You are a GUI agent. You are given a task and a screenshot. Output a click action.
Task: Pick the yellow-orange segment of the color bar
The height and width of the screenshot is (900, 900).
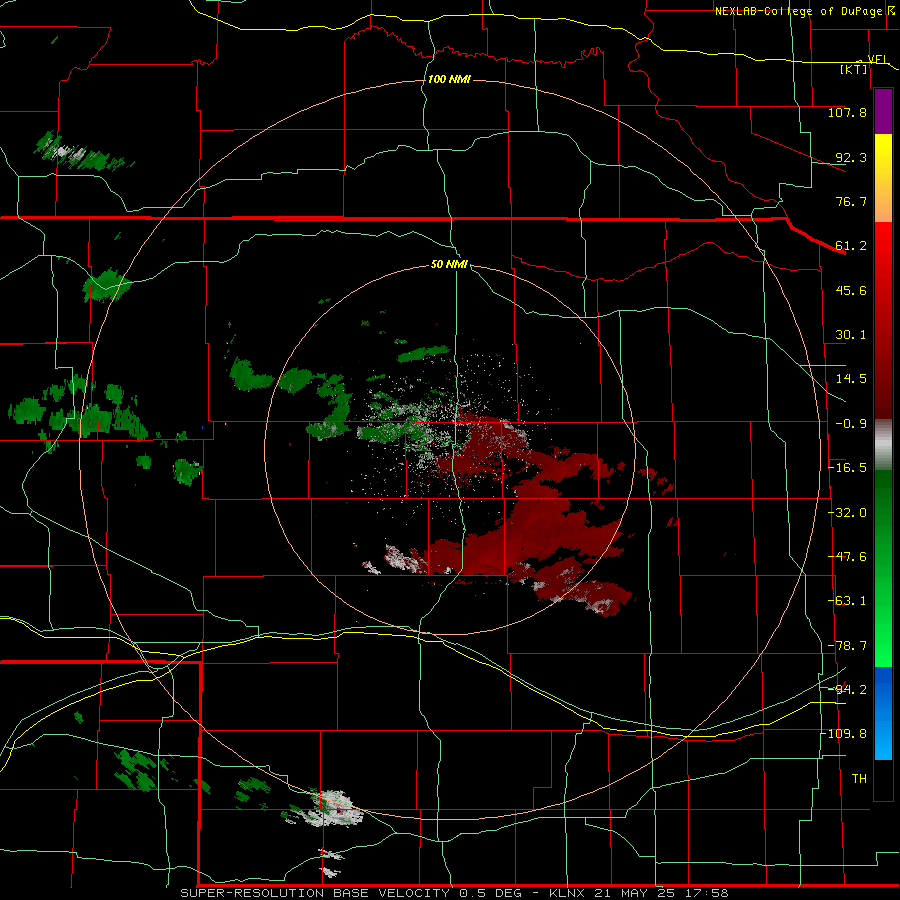(883, 179)
